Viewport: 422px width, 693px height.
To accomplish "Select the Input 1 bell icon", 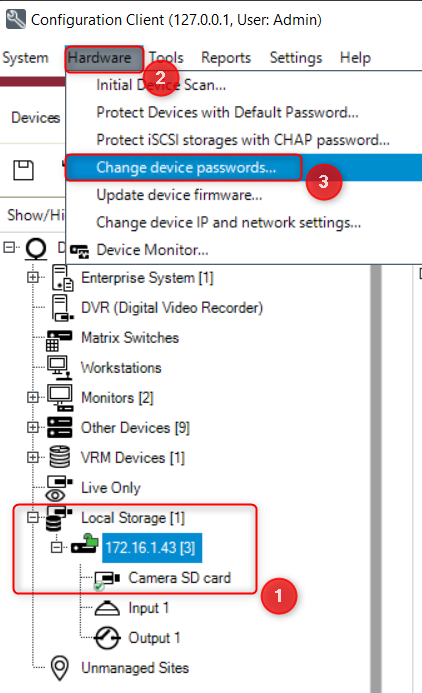I will pos(107,608).
